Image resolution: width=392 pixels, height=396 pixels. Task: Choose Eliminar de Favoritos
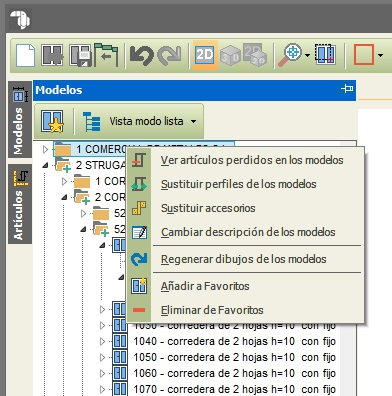(x=212, y=310)
